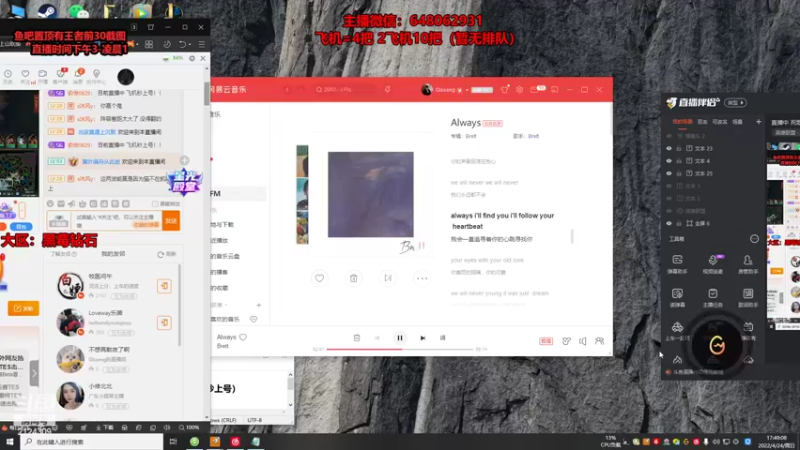Select the 场景 tab in the streaming assistant
The image size is (800, 450).
pos(737,122)
